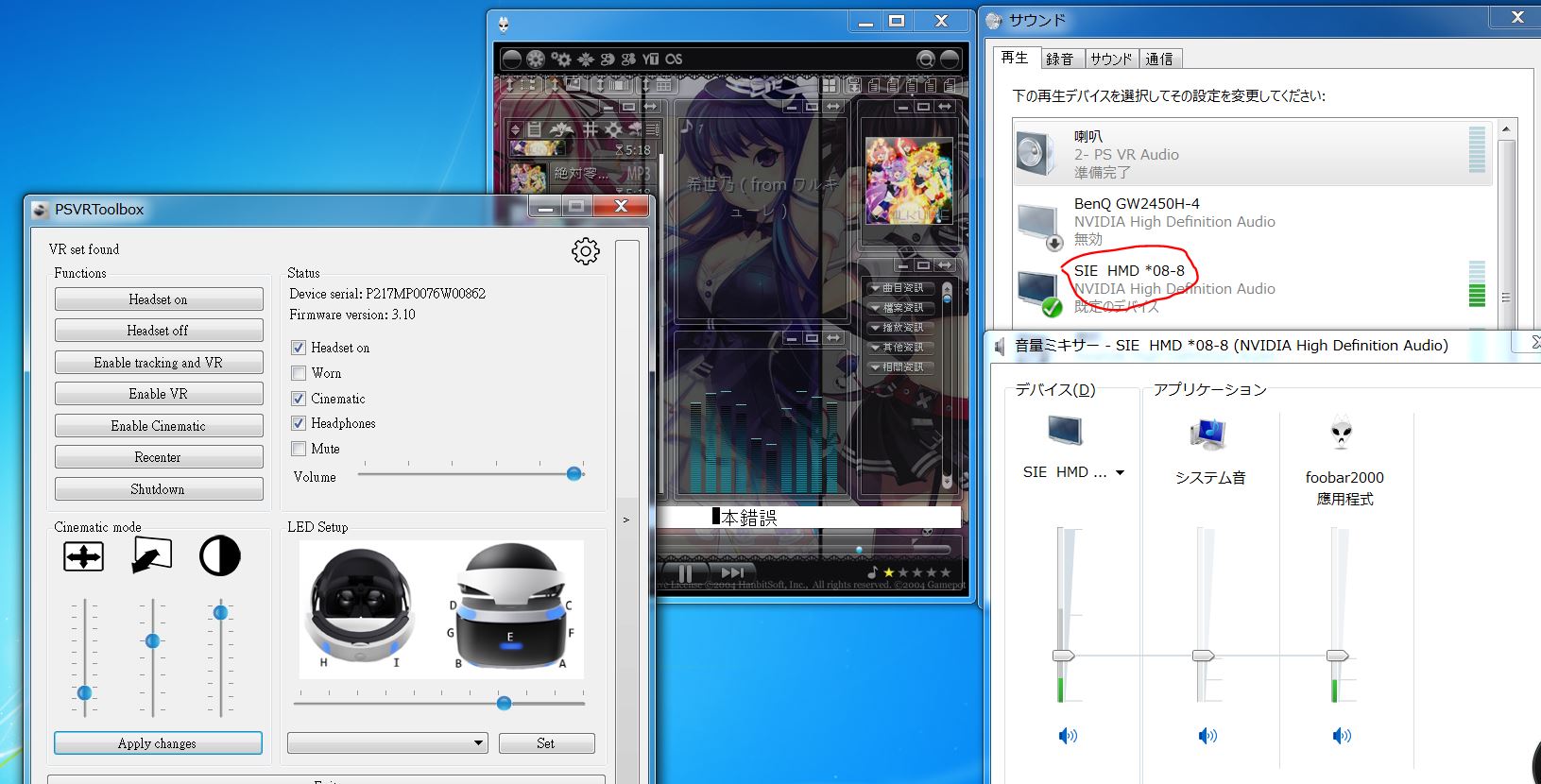1541x784 pixels.
Task: Click the foobar2000 seek bar handle
Action: (859, 550)
